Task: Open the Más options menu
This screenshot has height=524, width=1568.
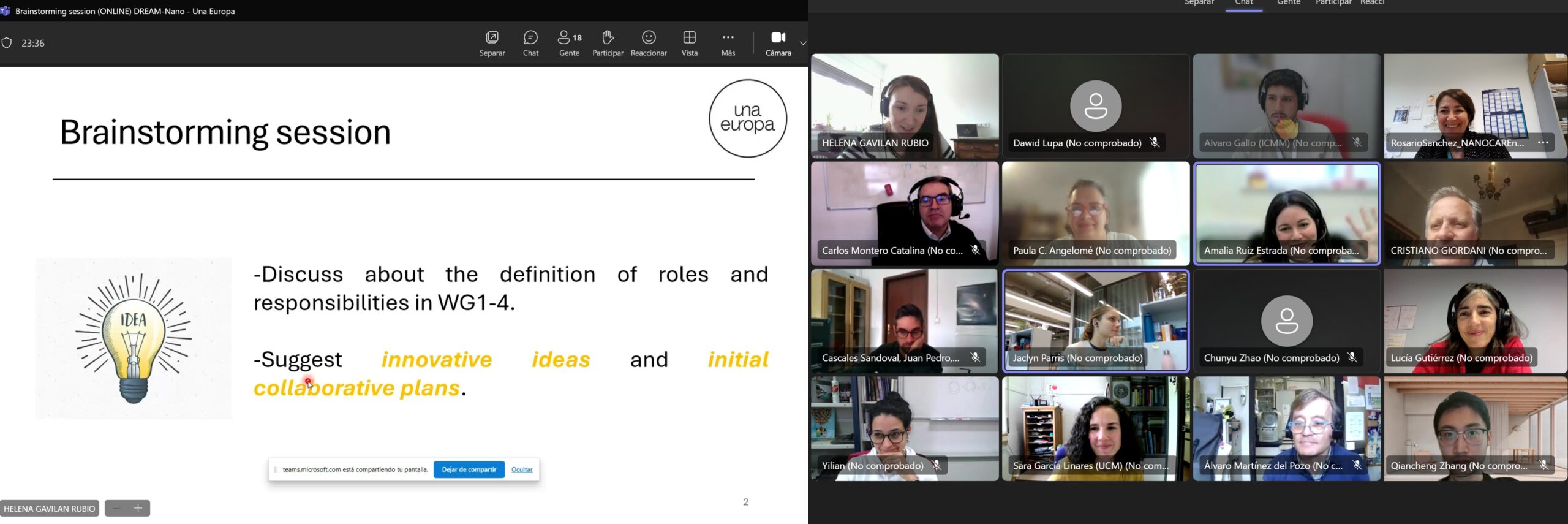Action: click(728, 38)
